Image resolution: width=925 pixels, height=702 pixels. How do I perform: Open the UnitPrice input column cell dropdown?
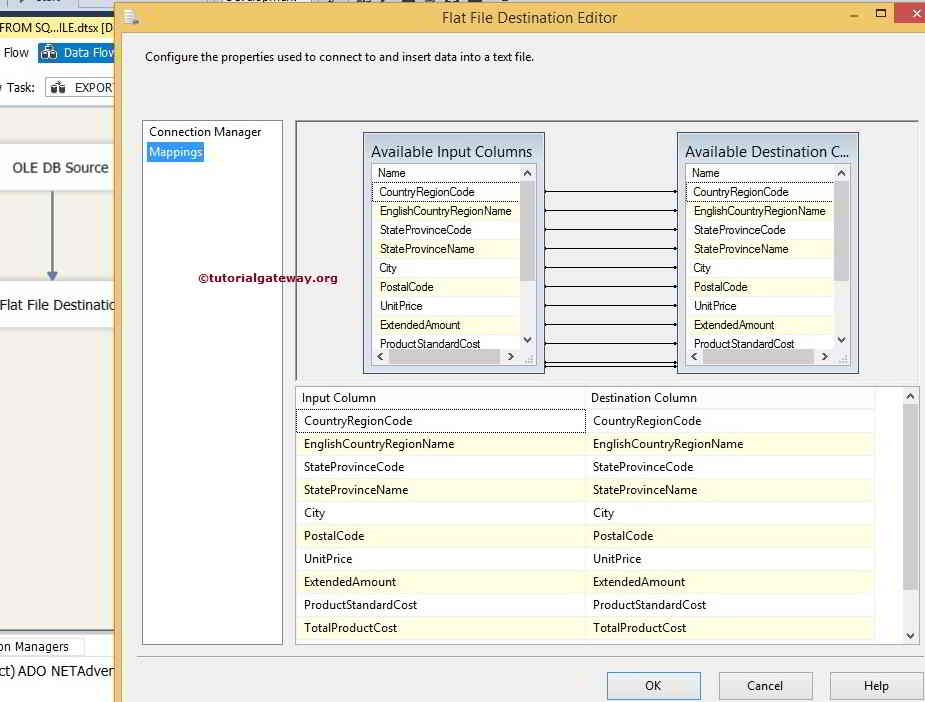(x=440, y=559)
